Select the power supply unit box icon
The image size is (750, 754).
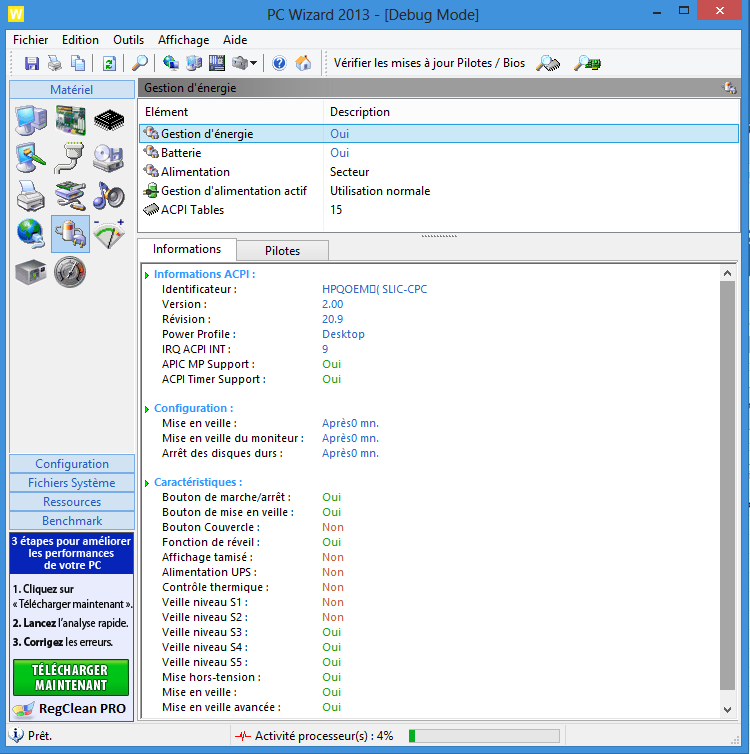(x=31, y=272)
